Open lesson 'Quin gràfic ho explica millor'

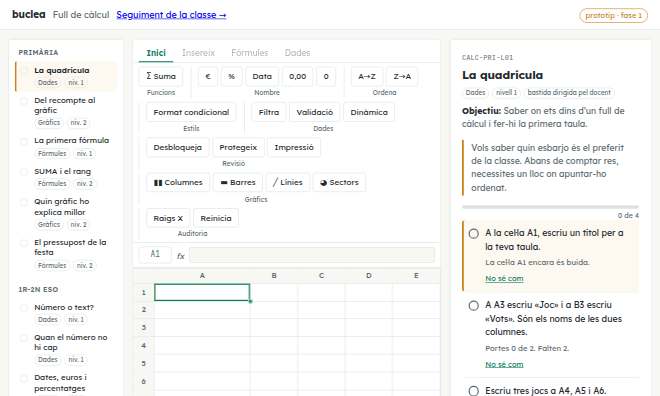(x=66, y=213)
